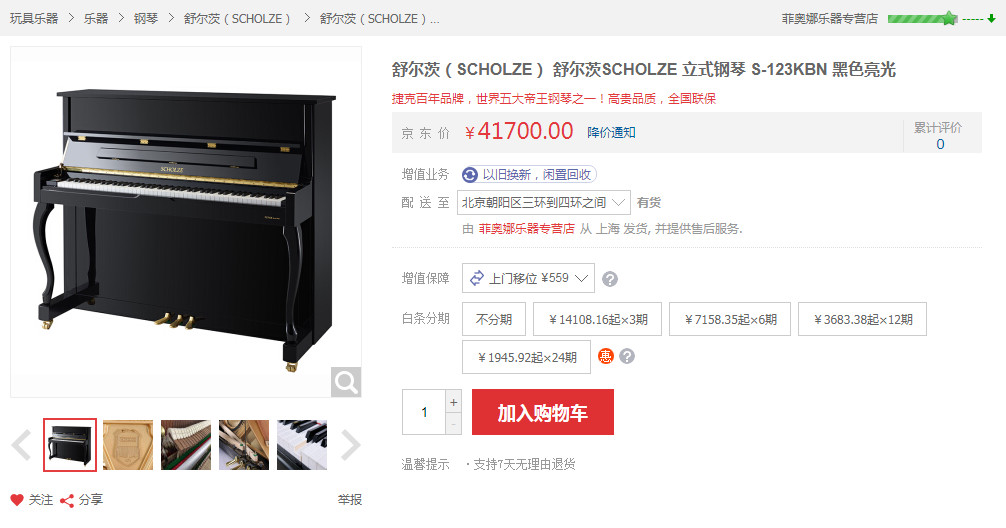Click the orange 惠 discount icon

pos(606,356)
